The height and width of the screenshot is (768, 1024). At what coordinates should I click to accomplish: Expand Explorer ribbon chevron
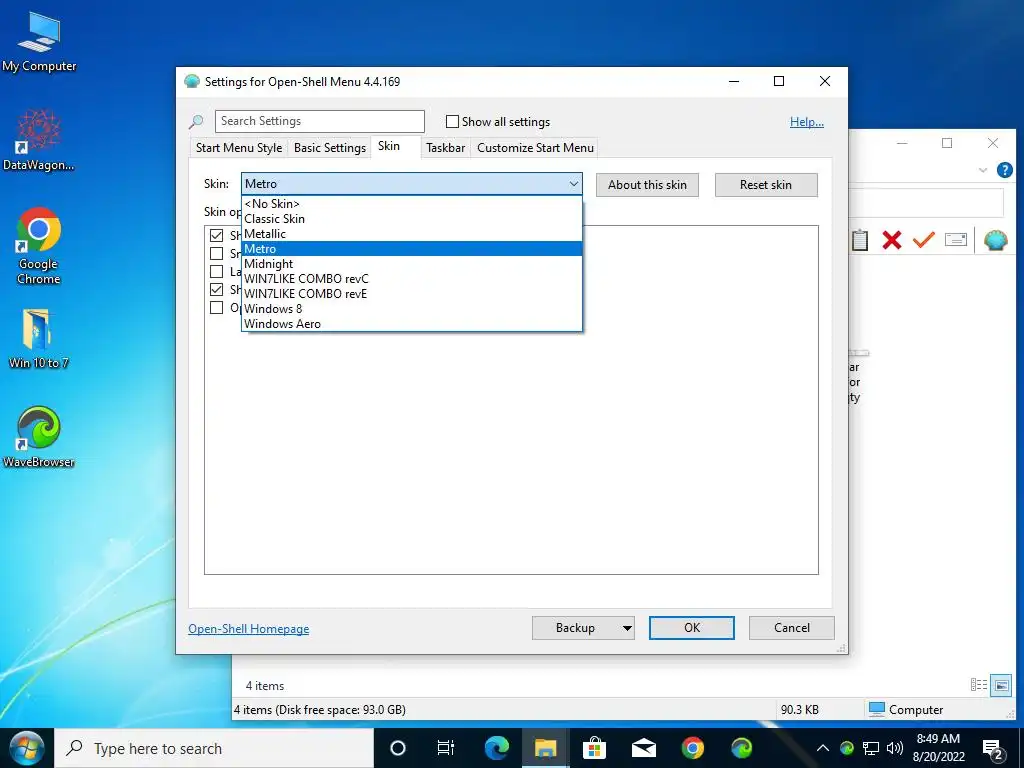pyautogui.click(x=983, y=170)
